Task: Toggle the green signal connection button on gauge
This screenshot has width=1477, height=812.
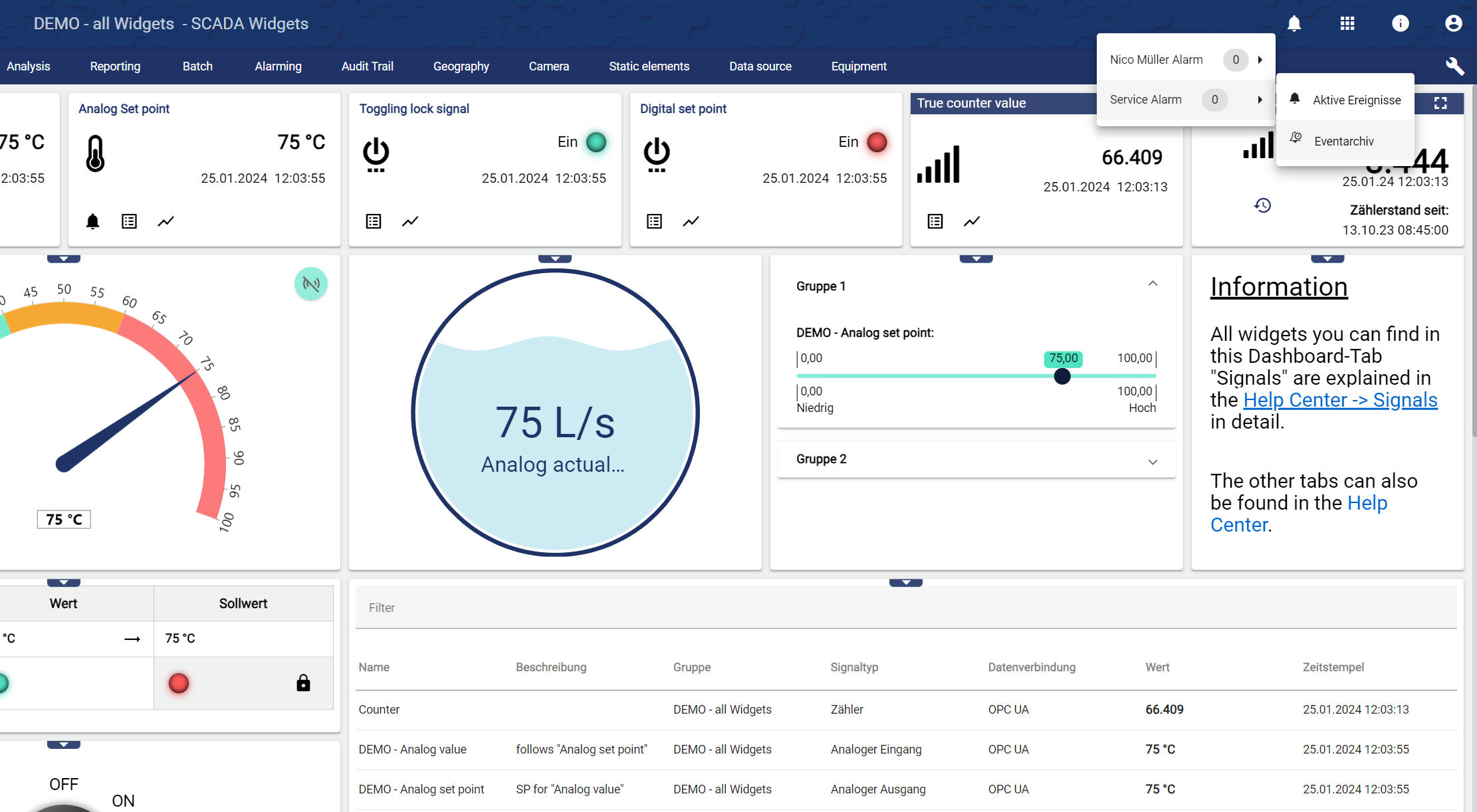Action: [x=310, y=284]
